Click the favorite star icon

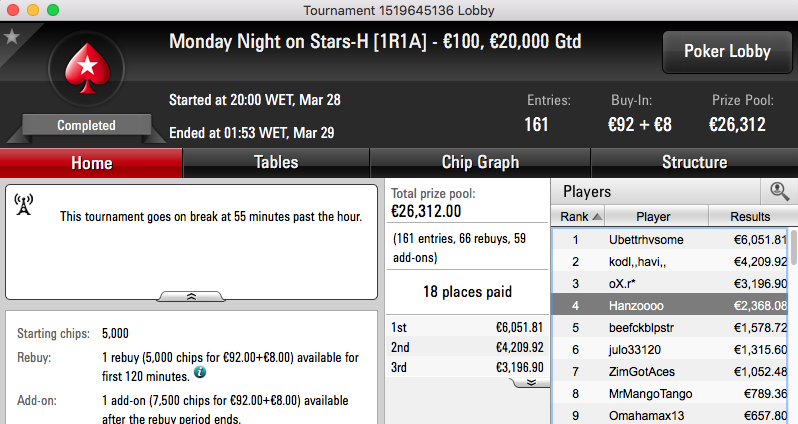(11, 37)
